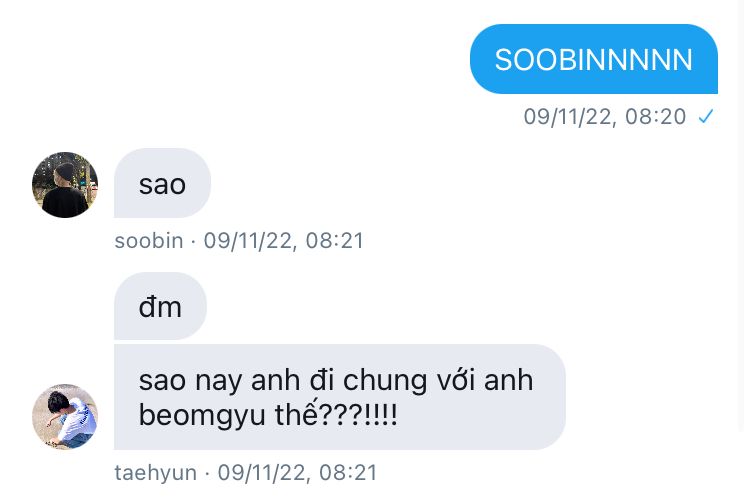Select the blue SOOBINNNNN message bubble
The height and width of the screenshot is (498, 750).
(594, 59)
